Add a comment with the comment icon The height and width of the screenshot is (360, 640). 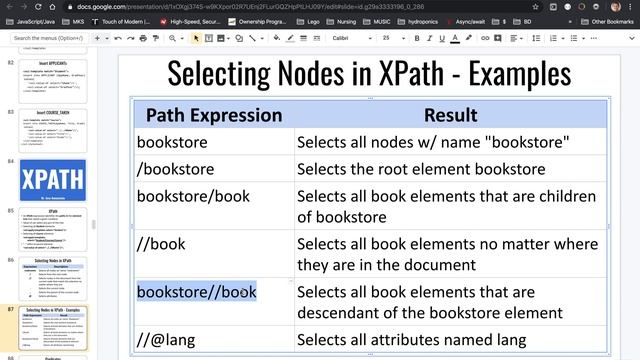point(498,38)
